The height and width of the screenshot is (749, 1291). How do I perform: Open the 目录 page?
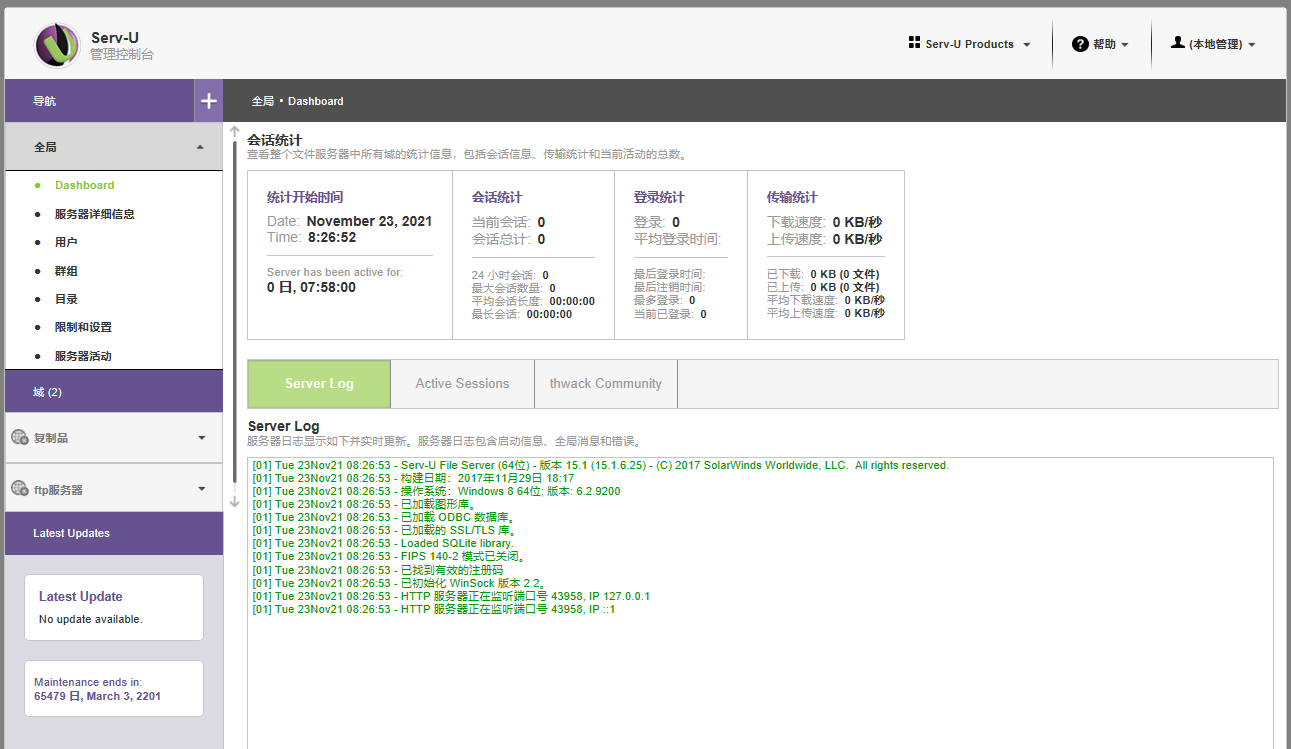[x=66, y=299]
